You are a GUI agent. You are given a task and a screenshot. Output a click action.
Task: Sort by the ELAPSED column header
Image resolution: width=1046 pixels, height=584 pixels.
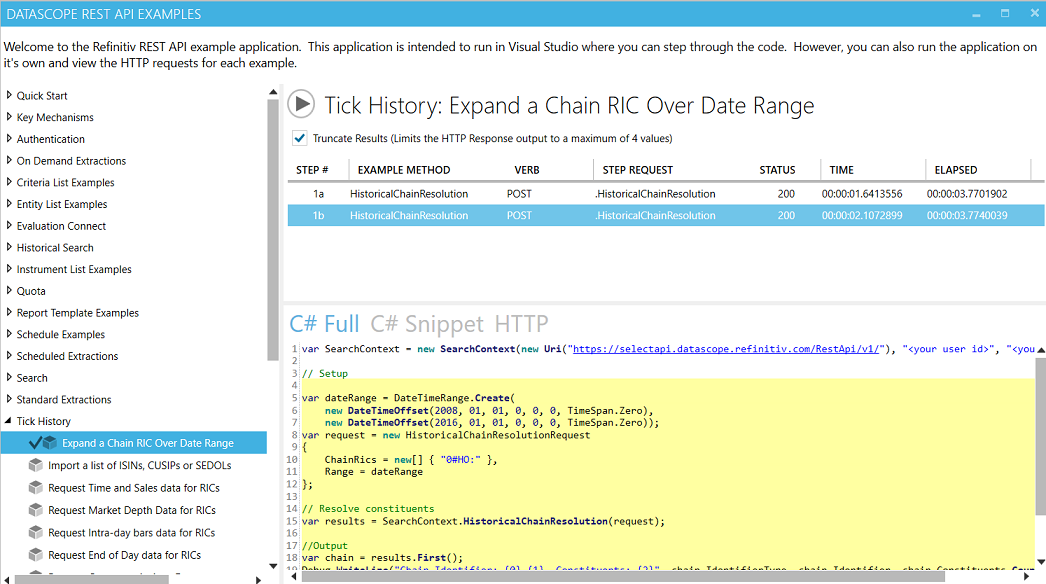coord(955,170)
